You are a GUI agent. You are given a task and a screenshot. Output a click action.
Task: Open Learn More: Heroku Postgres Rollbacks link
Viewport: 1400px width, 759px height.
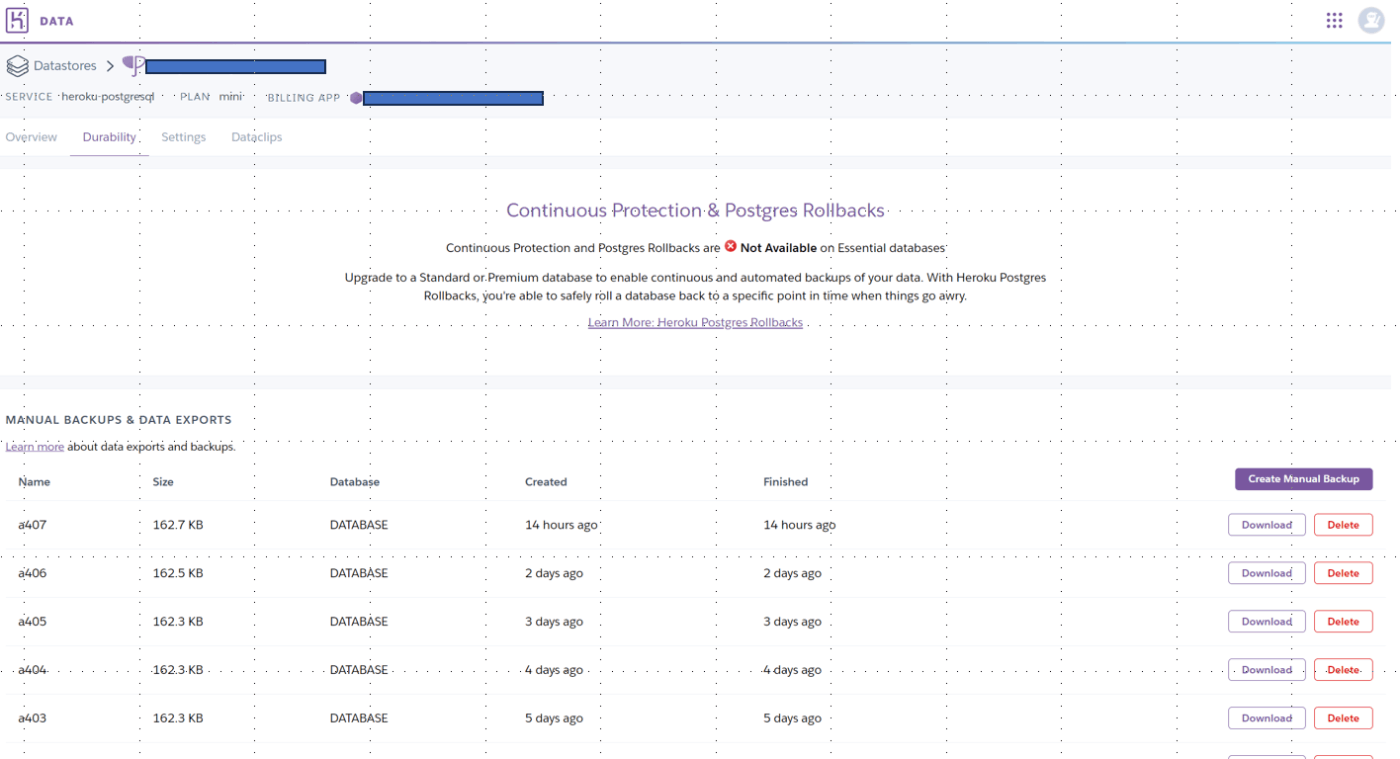click(x=695, y=322)
